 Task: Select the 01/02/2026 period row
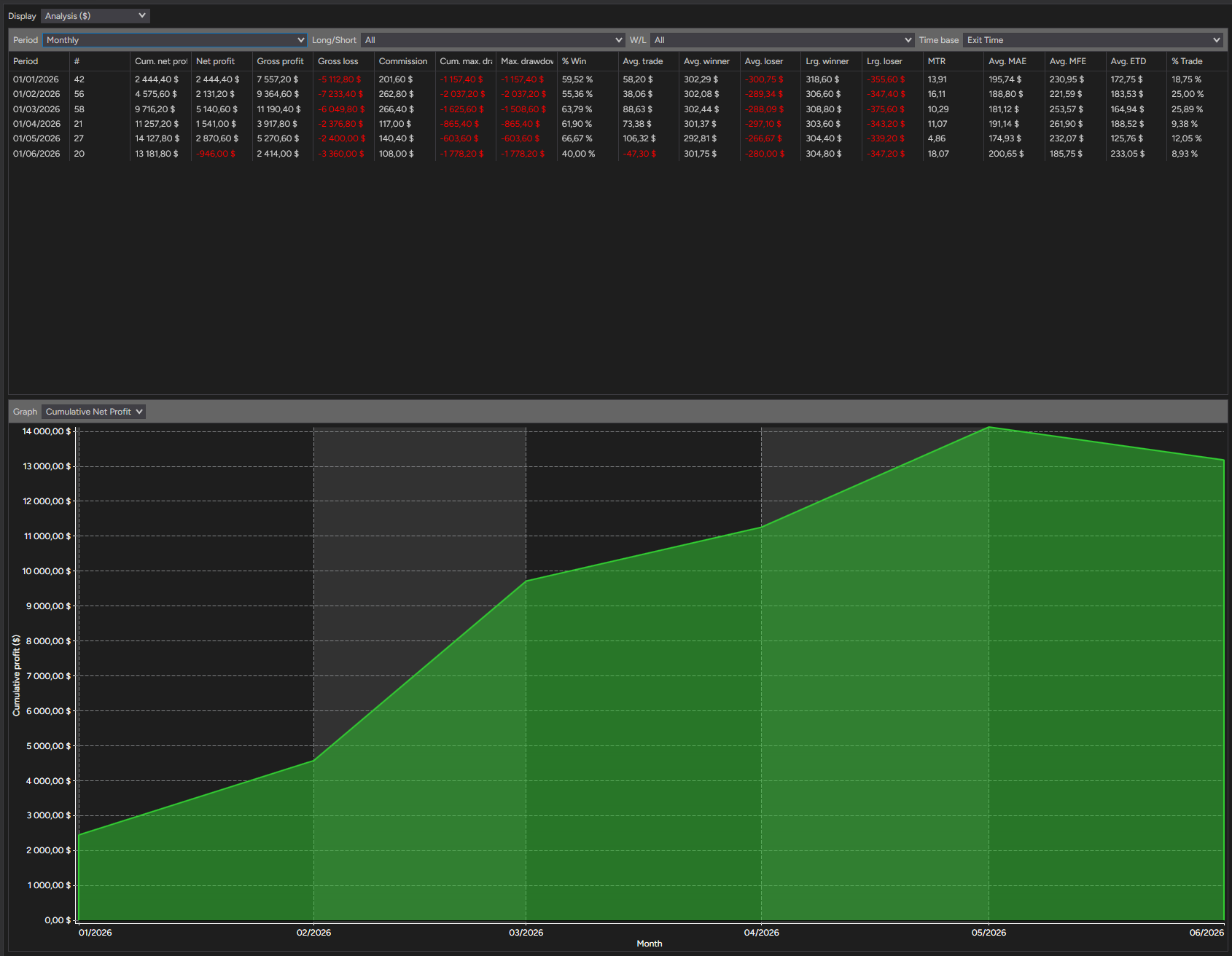tap(617, 94)
